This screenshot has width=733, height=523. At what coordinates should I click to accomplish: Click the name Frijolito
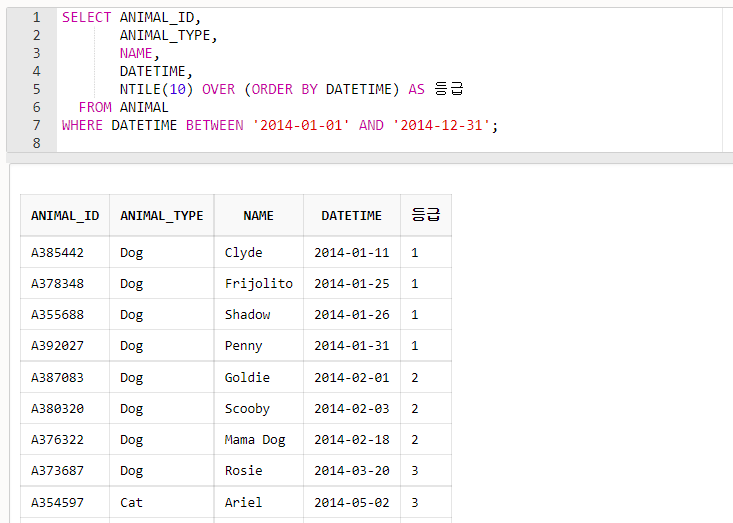click(259, 284)
